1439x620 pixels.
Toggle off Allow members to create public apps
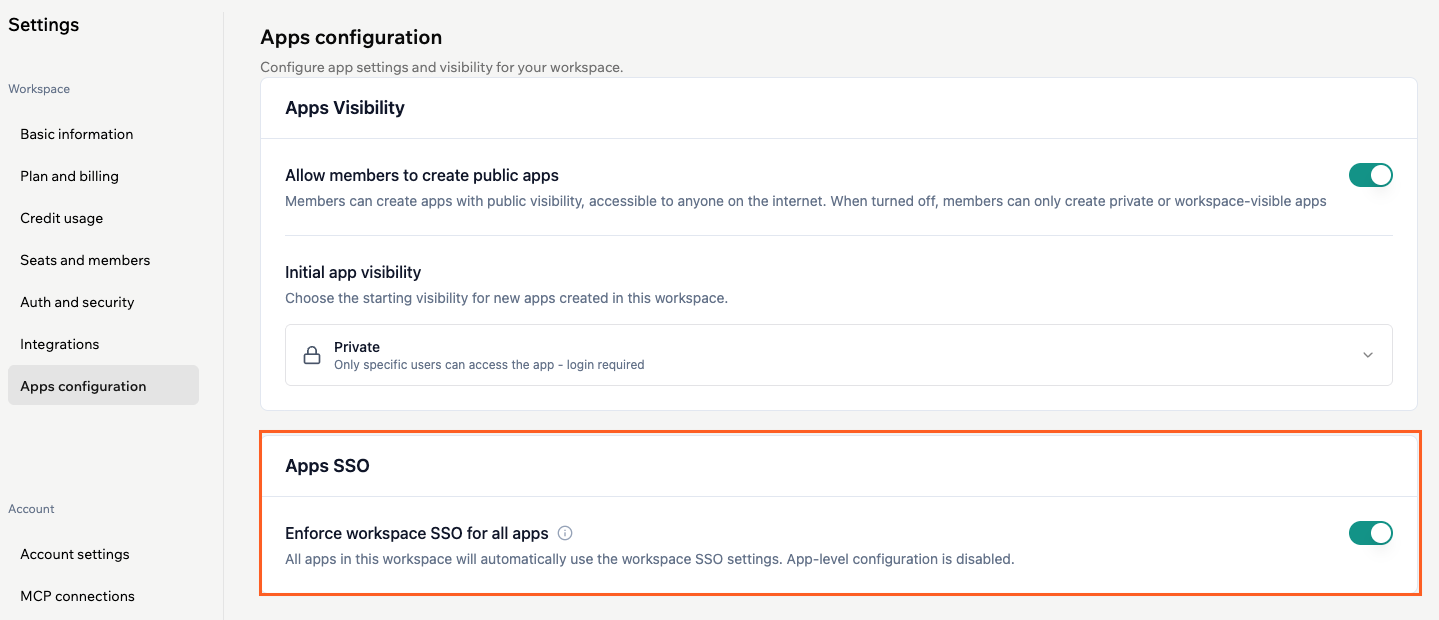(1371, 174)
